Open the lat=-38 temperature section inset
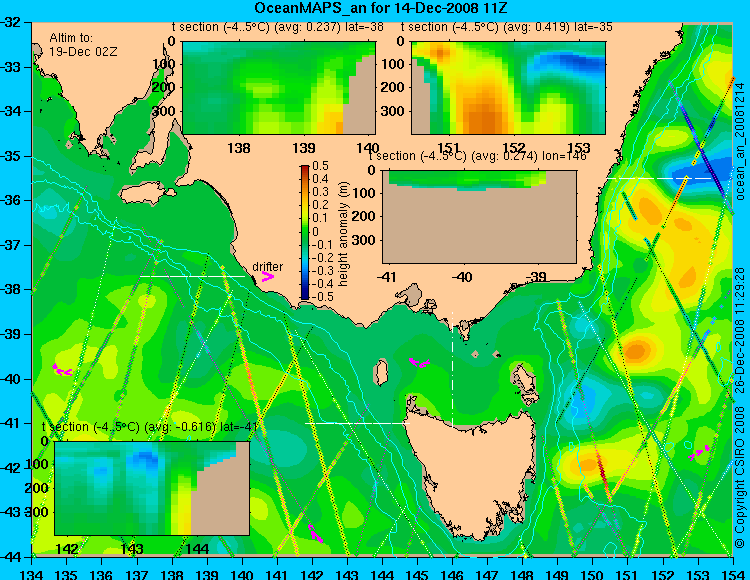The image size is (750, 580). [279, 88]
